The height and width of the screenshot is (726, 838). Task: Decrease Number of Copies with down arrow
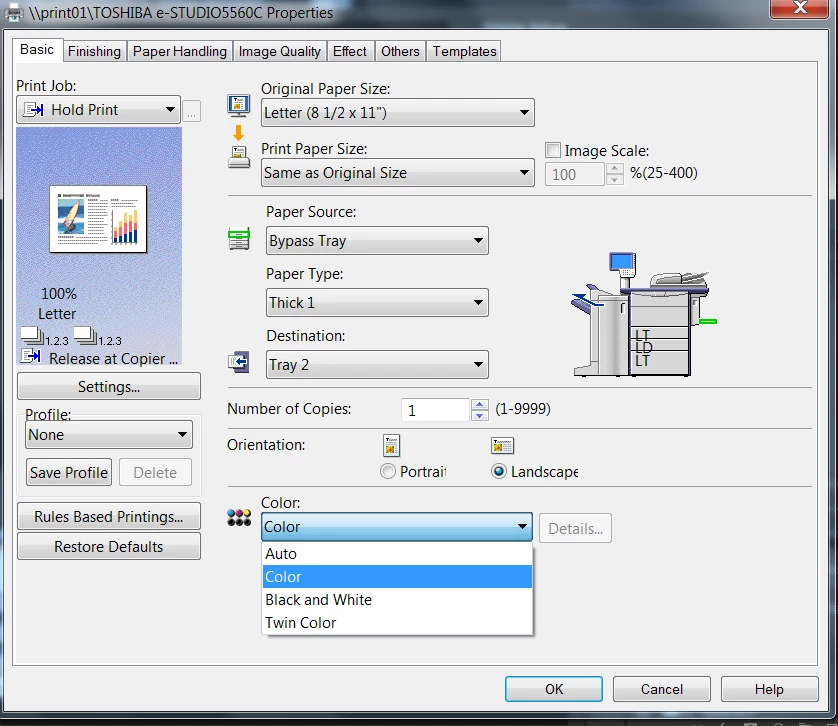480,415
